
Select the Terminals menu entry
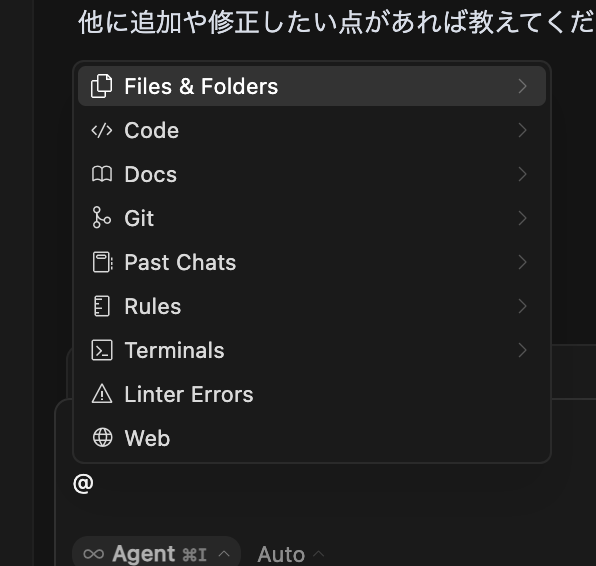click(312, 350)
